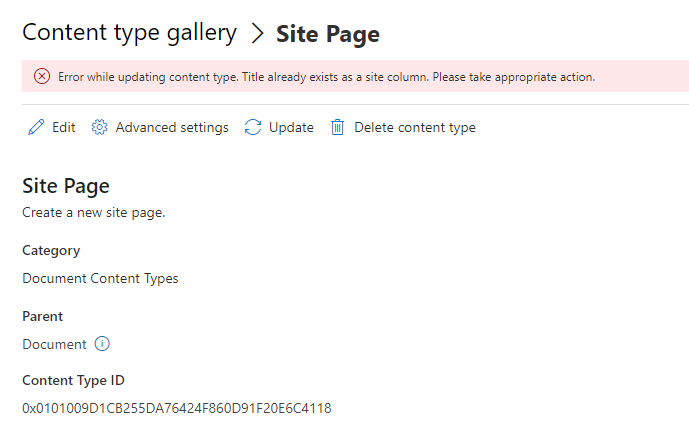Click the Update refresh arrows icon
This screenshot has height=445, width=689.
point(253,128)
